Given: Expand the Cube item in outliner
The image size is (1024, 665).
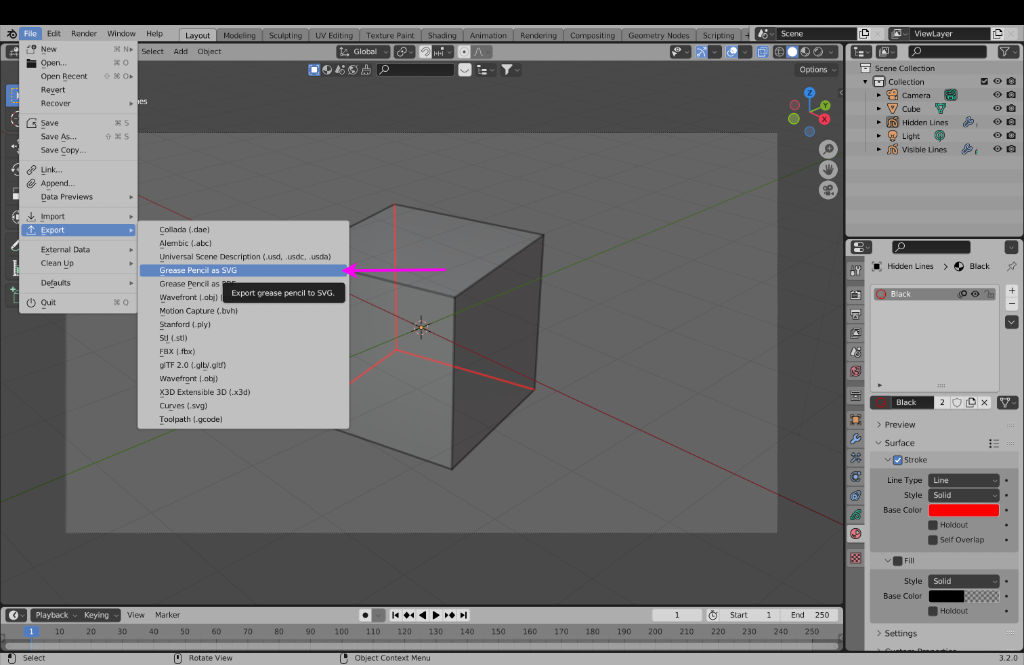Looking at the screenshot, I should [879, 109].
